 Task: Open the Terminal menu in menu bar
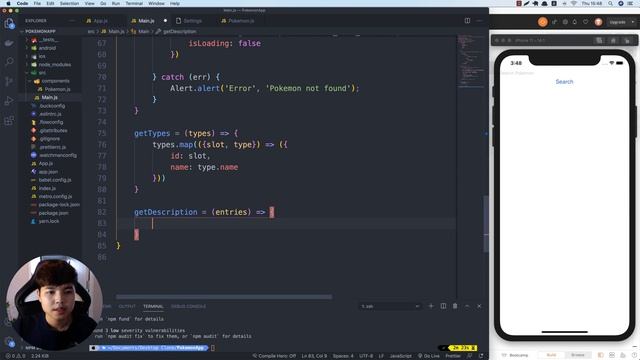point(134,3)
